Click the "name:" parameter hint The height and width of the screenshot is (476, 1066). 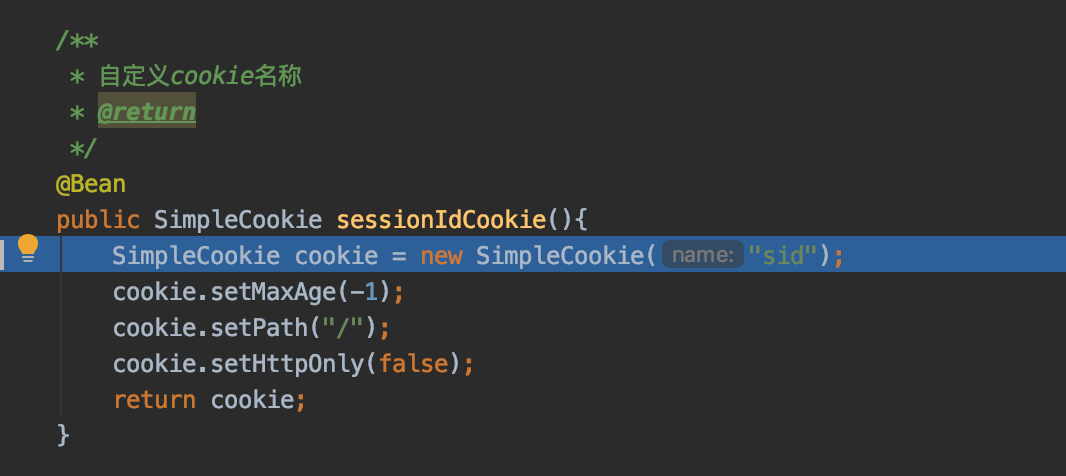click(x=703, y=256)
